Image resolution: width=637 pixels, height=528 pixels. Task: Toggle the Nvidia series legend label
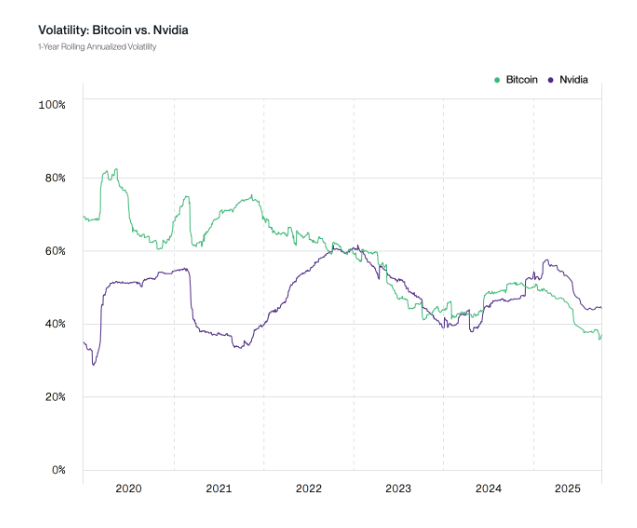(x=574, y=79)
